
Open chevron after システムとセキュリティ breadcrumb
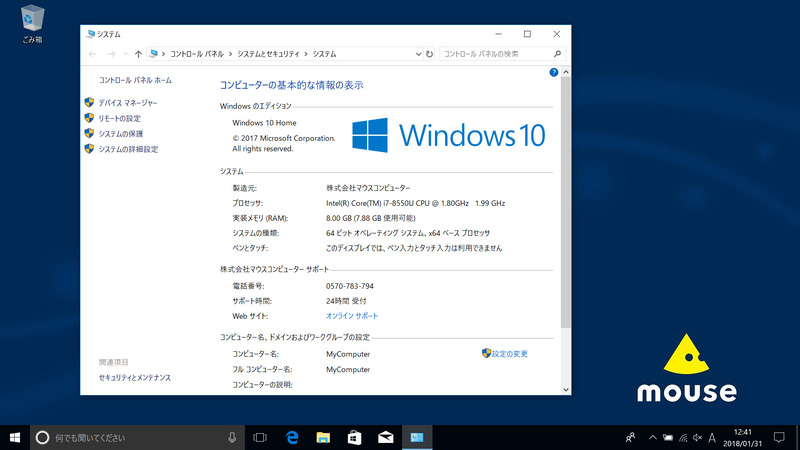pos(306,54)
